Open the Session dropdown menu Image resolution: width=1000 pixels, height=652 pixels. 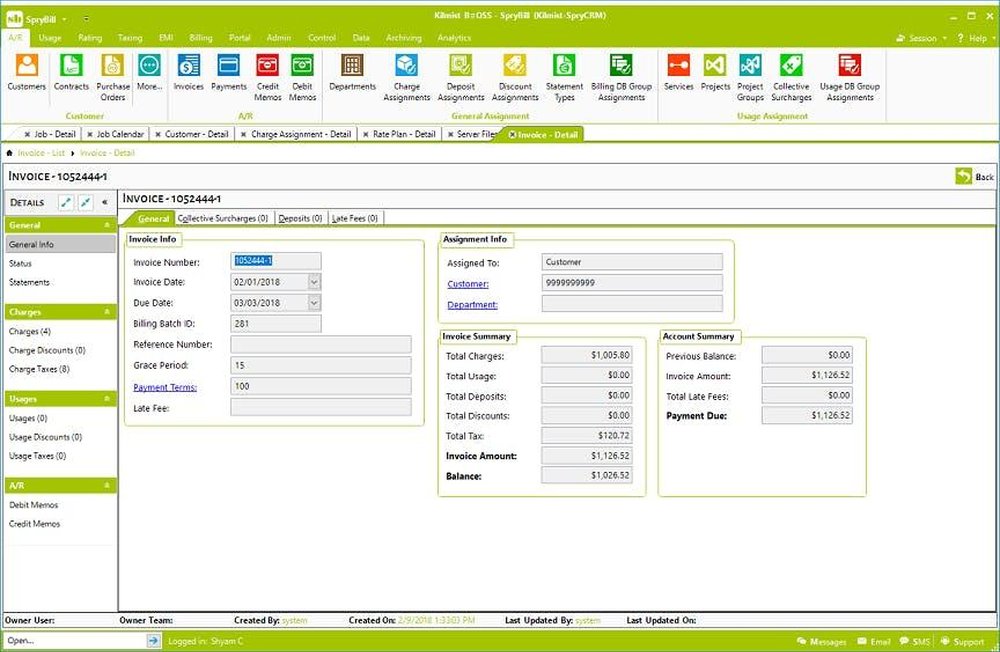click(x=921, y=37)
